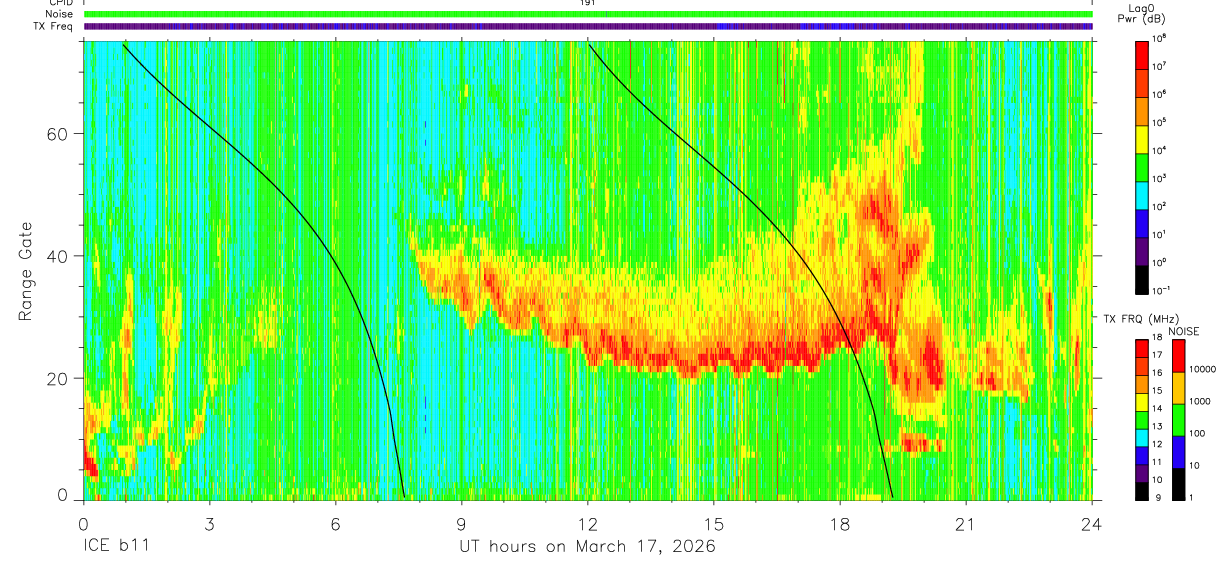Click the orange segment of NOISE color bar

(x=1178, y=388)
